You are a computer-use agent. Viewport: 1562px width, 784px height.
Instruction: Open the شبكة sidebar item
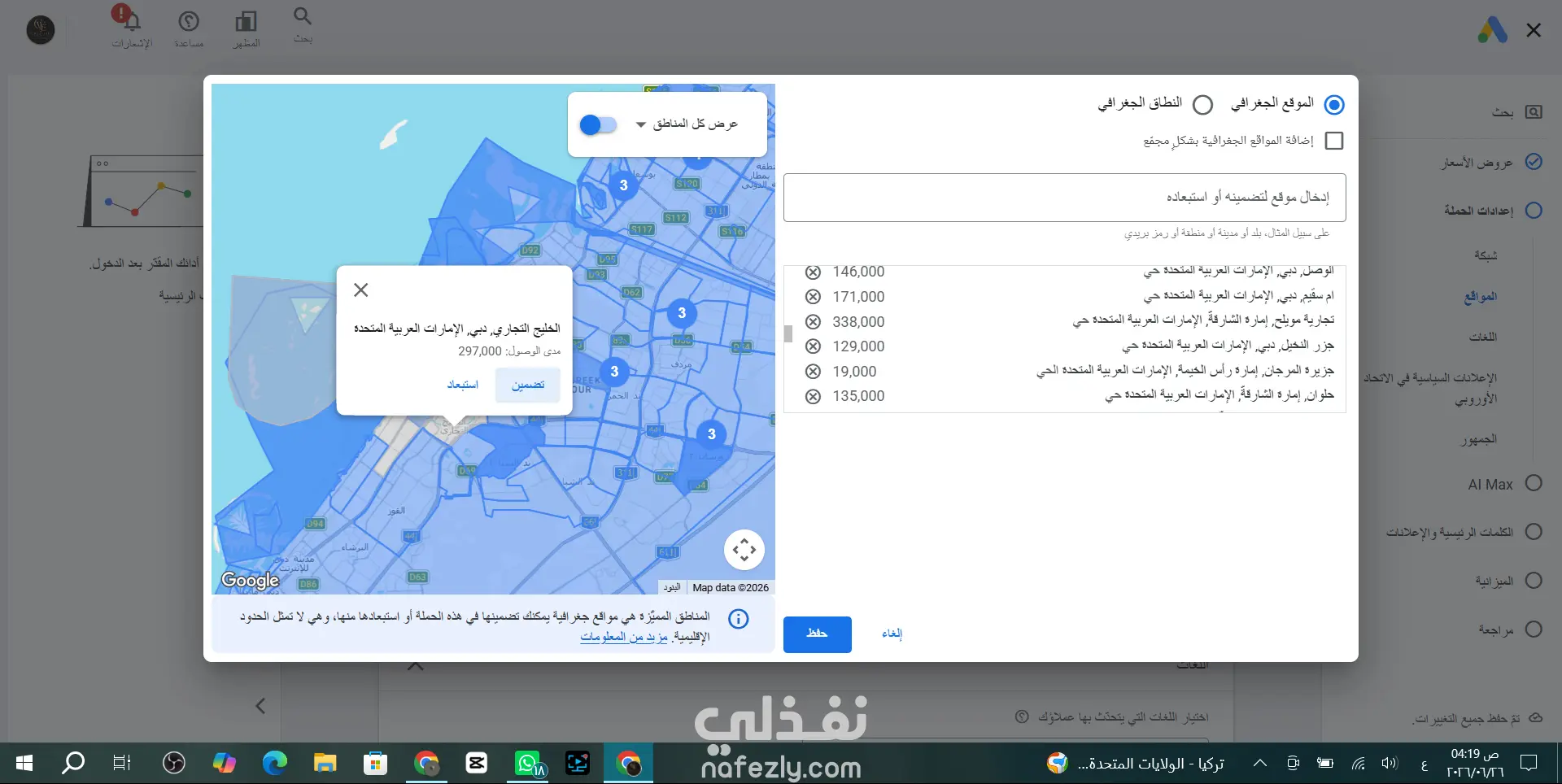click(x=1486, y=255)
